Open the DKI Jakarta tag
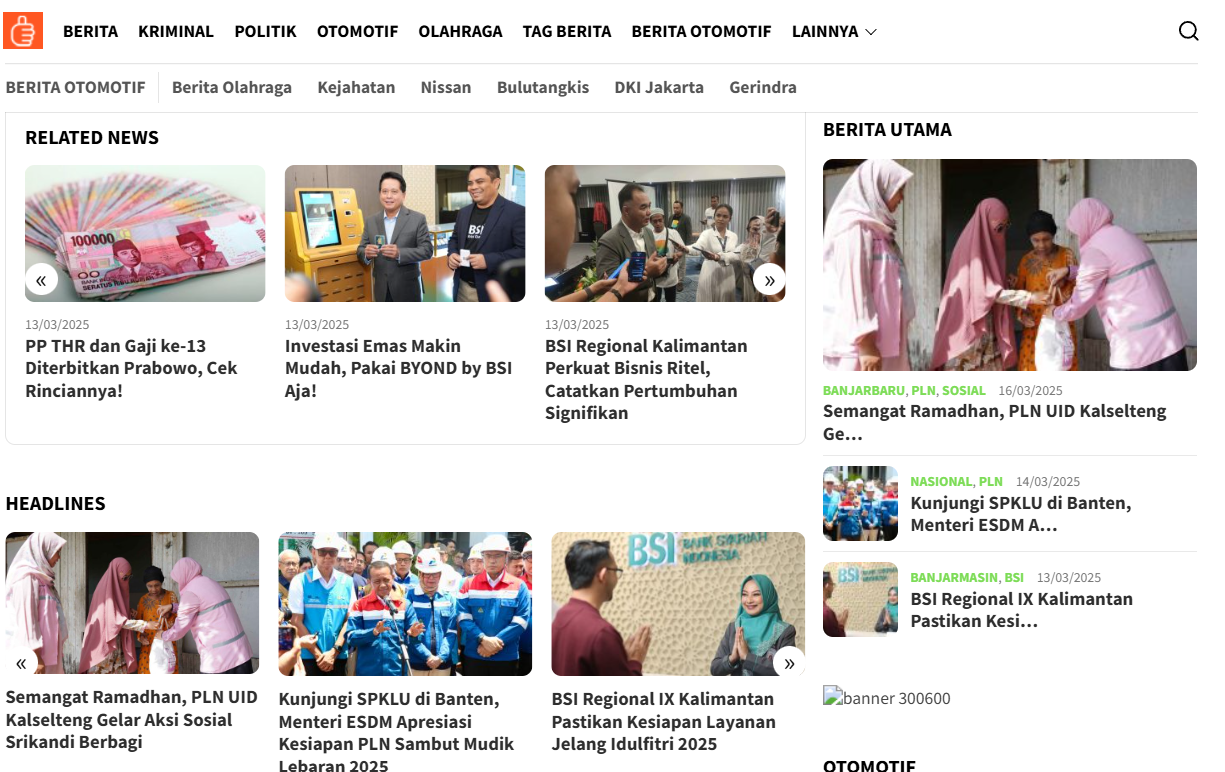1225x772 pixels. point(659,87)
